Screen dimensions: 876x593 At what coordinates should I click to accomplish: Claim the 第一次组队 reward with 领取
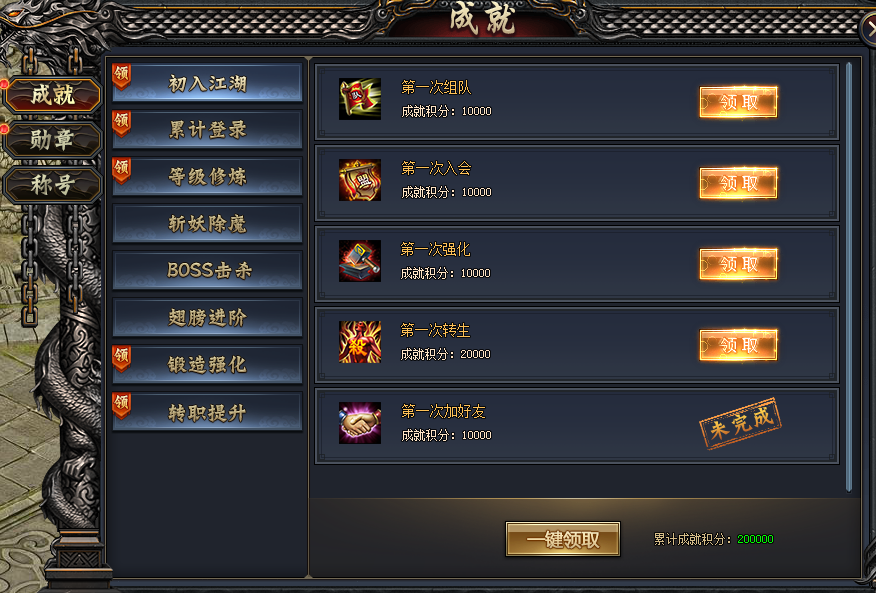pyautogui.click(x=739, y=102)
